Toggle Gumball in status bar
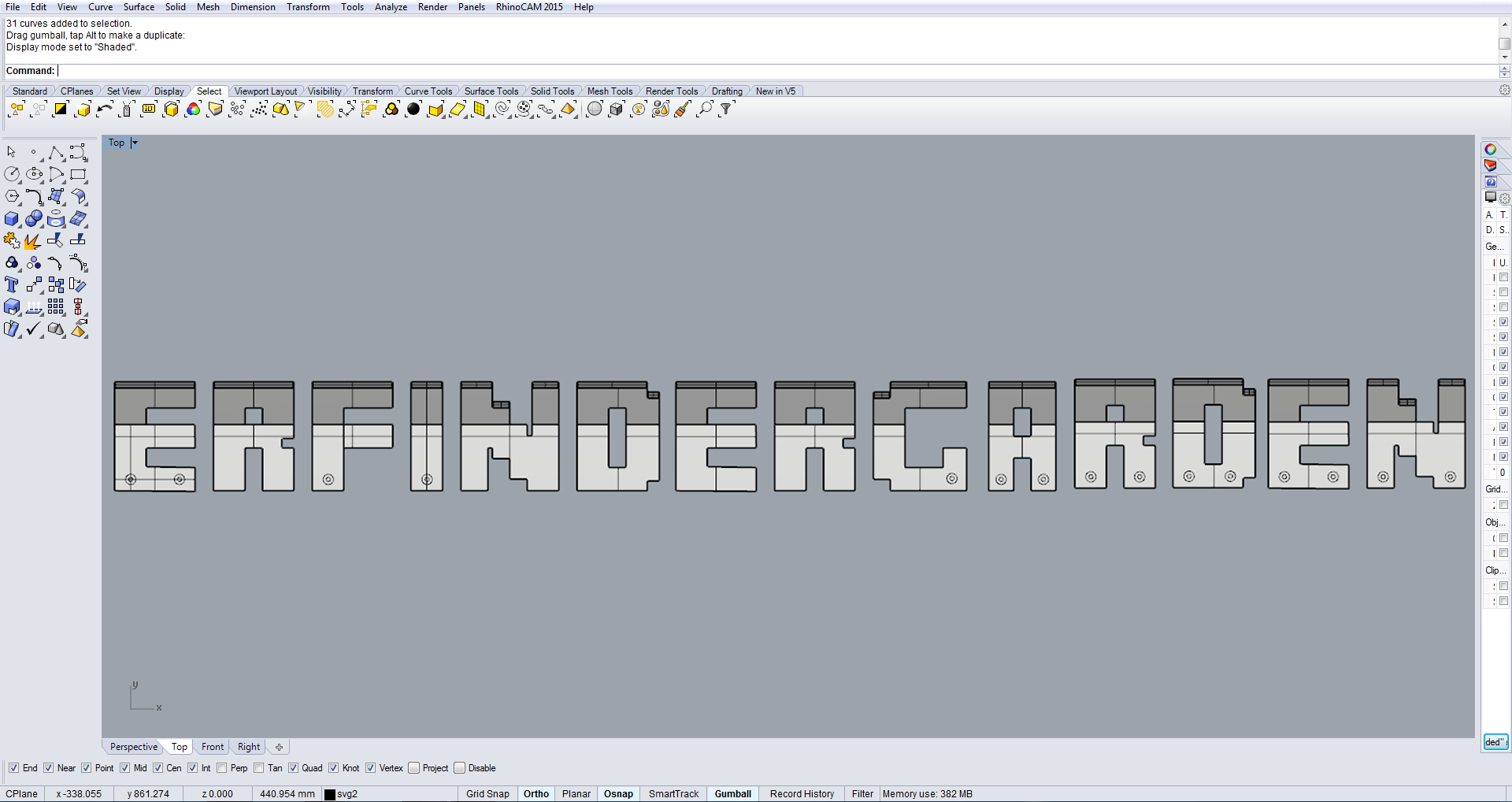The image size is (1512, 802). (733, 794)
